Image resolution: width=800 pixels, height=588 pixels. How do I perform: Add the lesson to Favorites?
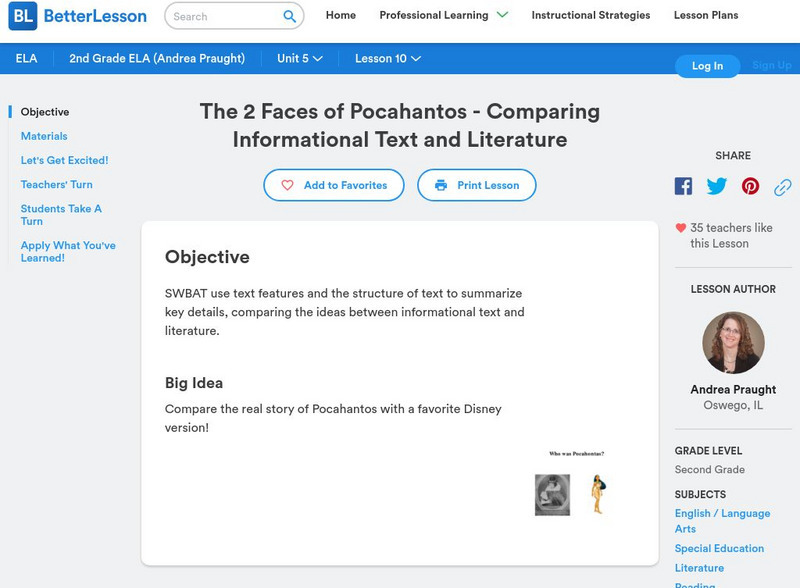pyautogui.click(x=334, y=185)
